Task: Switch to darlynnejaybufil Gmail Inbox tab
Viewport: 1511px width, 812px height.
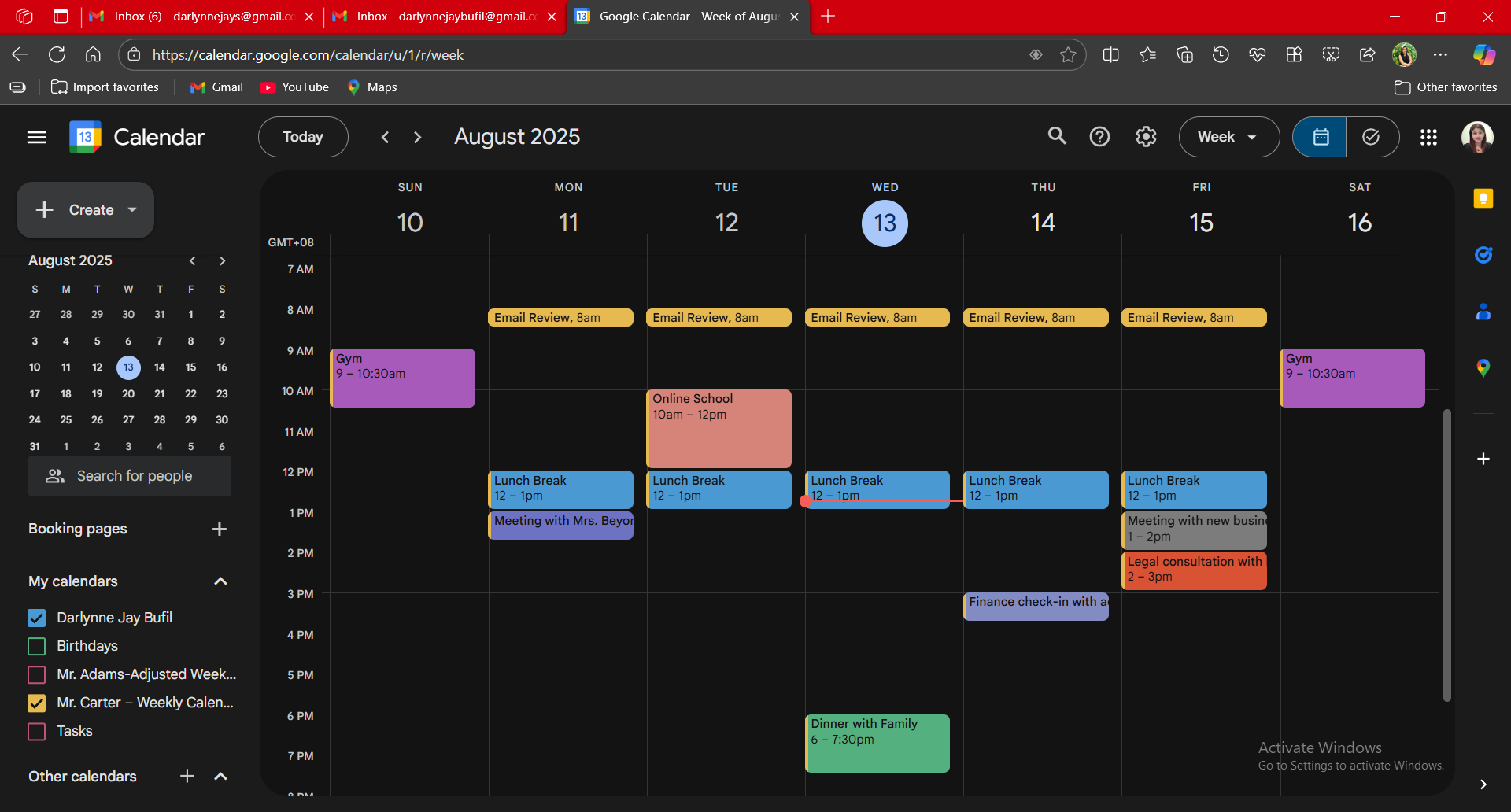Action: coord(445,17)
